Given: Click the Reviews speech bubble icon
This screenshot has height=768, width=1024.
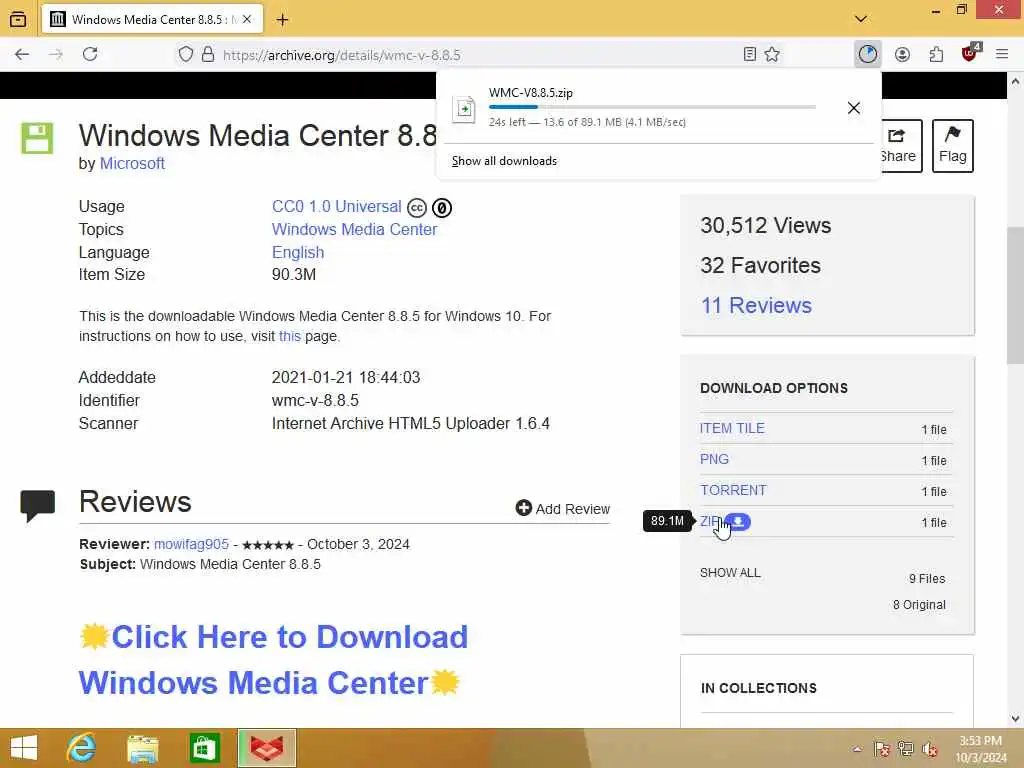Looking at the screenshot, I should click(x=38, y=505).
